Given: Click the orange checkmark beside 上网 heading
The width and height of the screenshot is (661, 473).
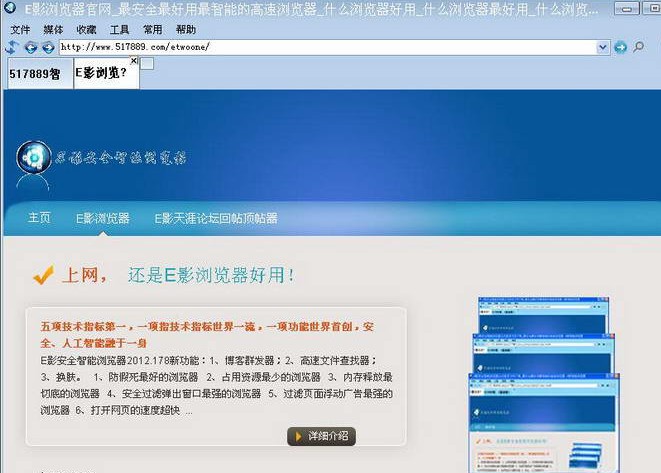Looking at the screenshot, I should 43,274.
